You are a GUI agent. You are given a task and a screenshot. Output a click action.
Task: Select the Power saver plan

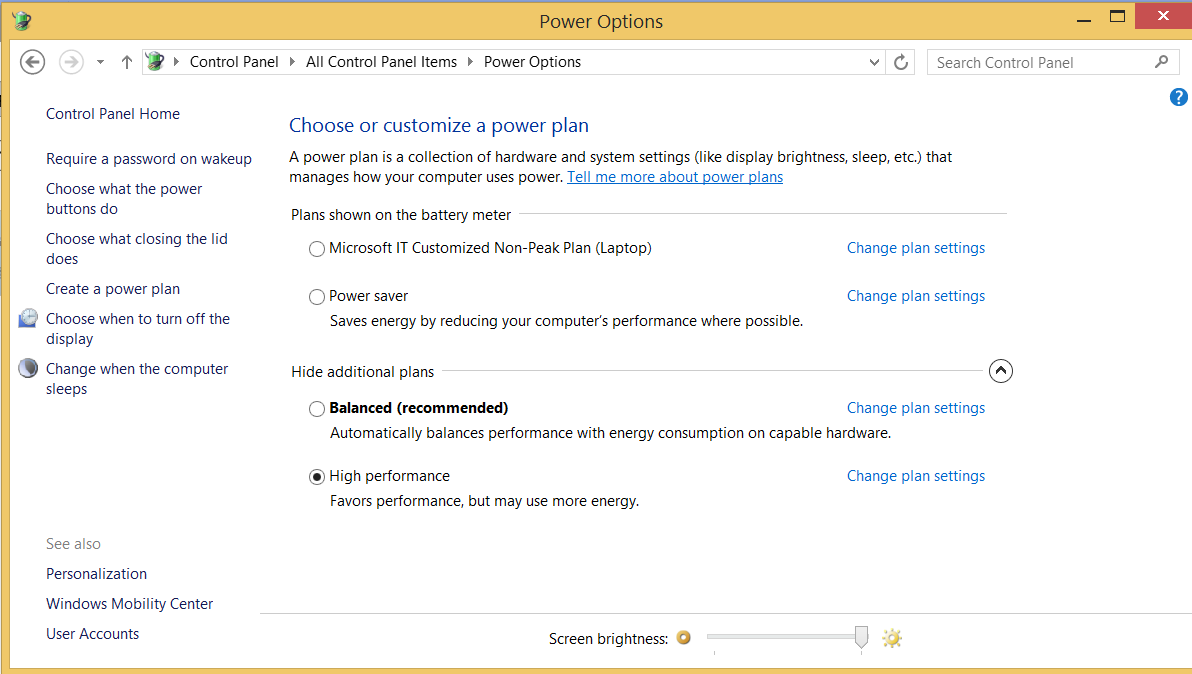coord(317,297)
